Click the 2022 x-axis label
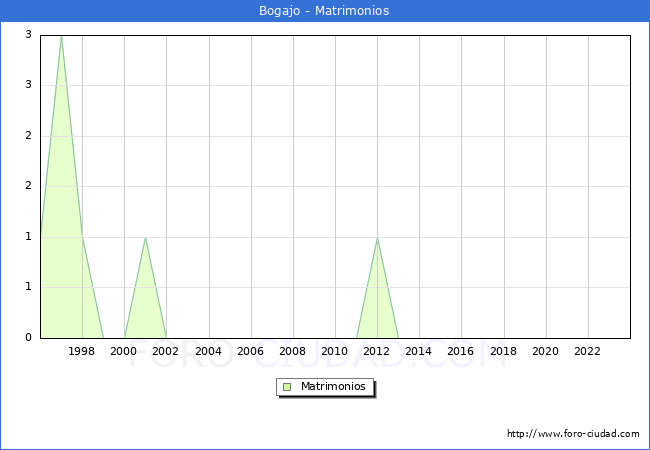 click(587, 351)
